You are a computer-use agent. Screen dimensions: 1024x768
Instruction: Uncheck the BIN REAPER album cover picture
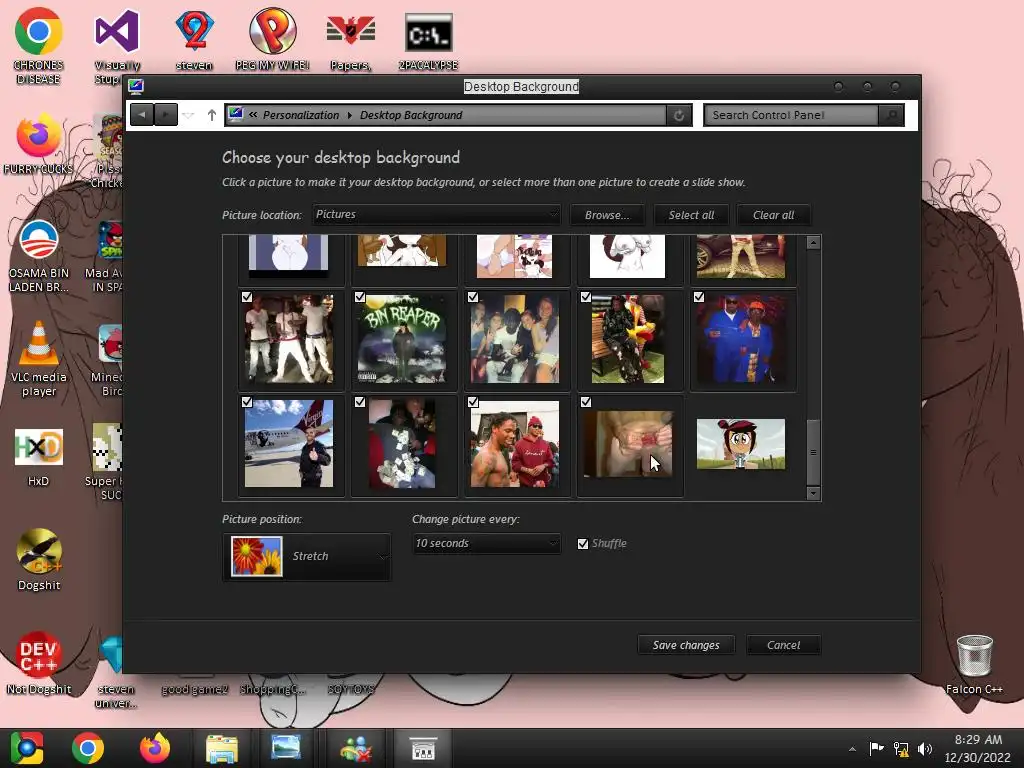click(x=360, y=297)
